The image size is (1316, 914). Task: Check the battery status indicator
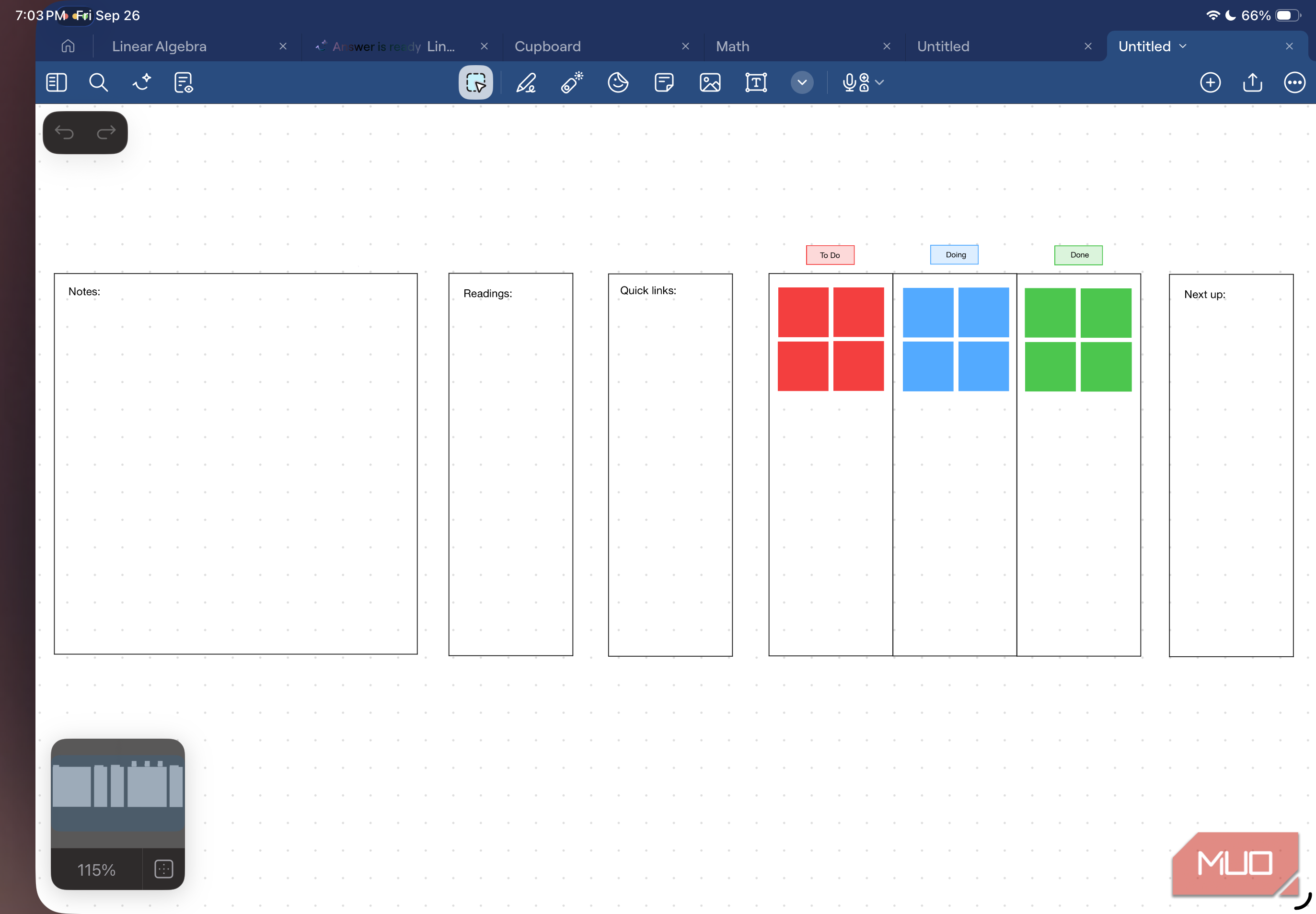(x=1288, y=15)
